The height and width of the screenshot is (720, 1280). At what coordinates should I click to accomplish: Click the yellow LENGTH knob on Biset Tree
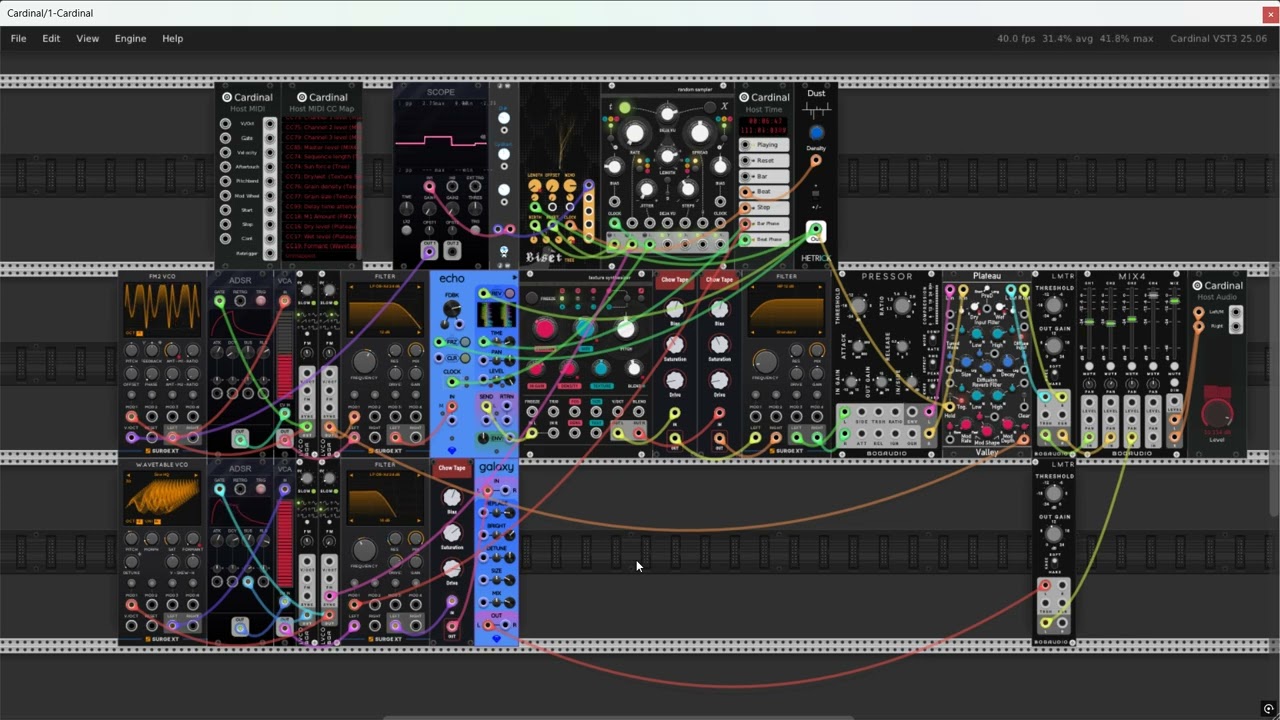pyautogui.click(x=534, y=186)
